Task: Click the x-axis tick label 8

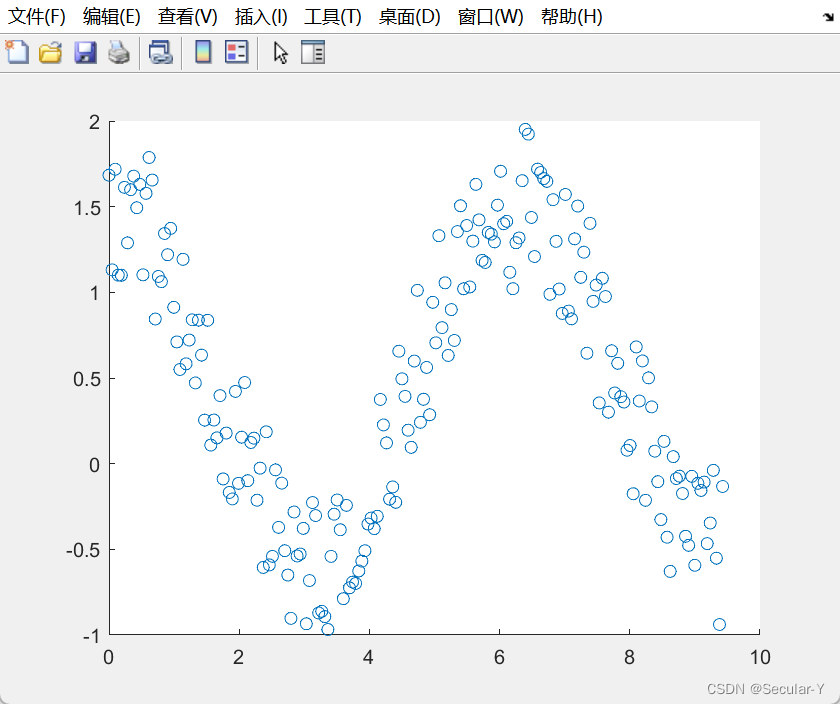Action: (629, 657)
